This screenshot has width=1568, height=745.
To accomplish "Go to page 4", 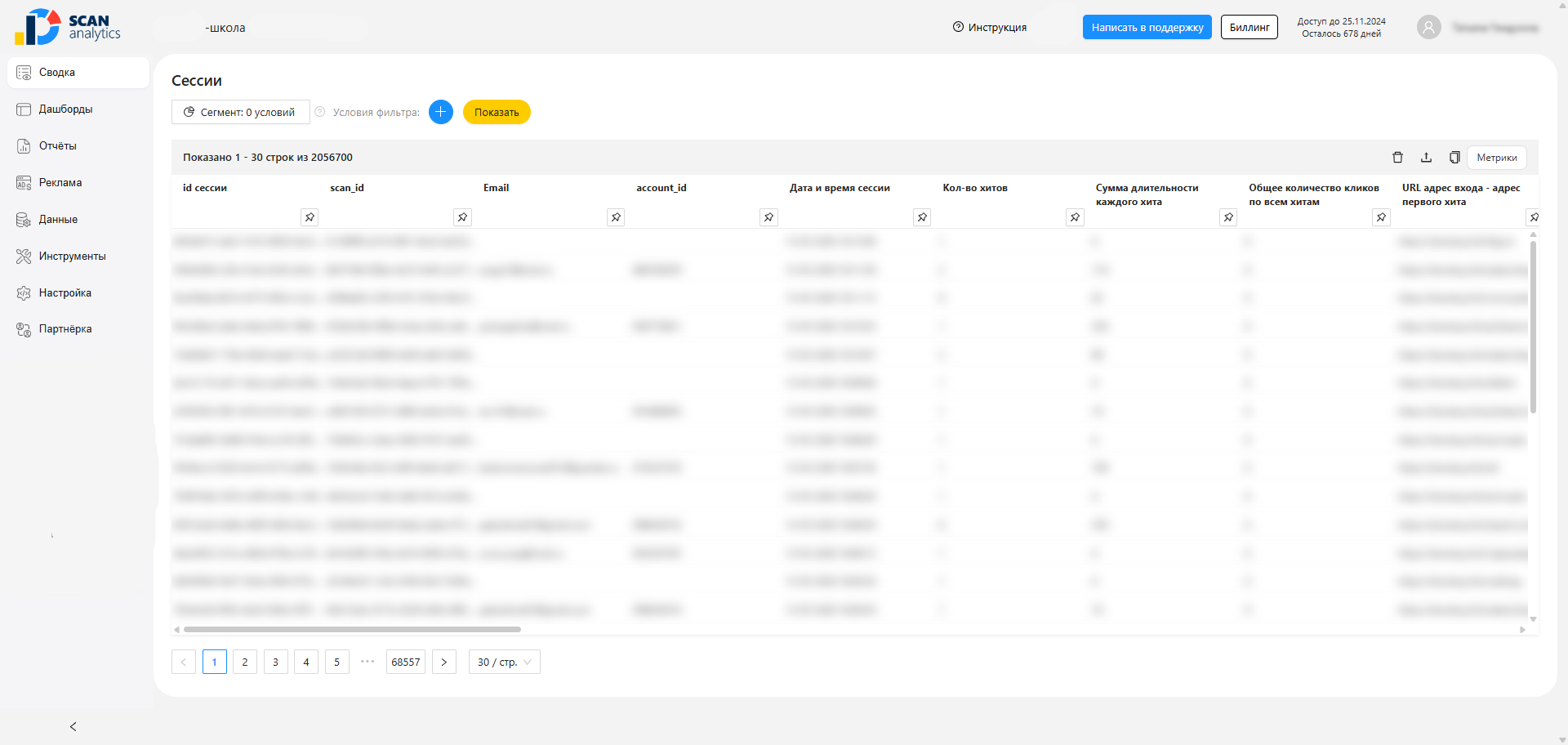I will coord(306,662).
